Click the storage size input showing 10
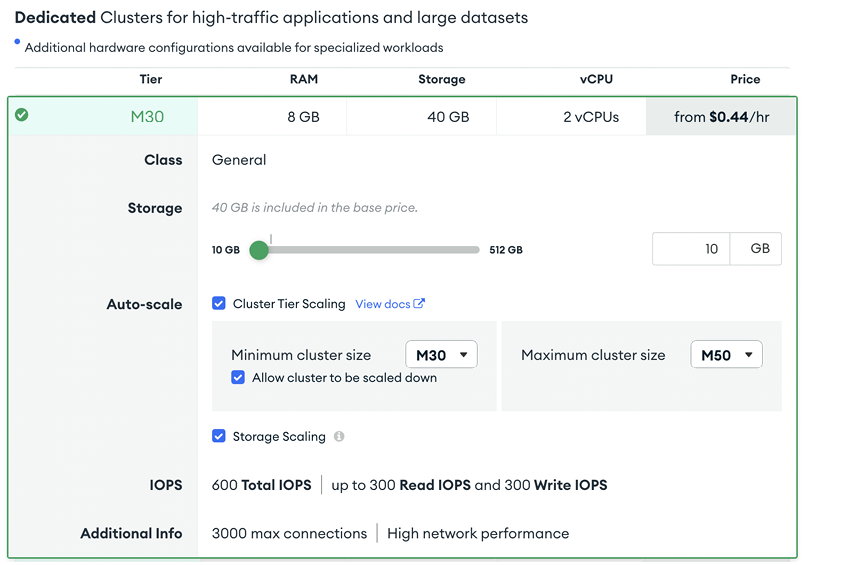 [691, 249]
